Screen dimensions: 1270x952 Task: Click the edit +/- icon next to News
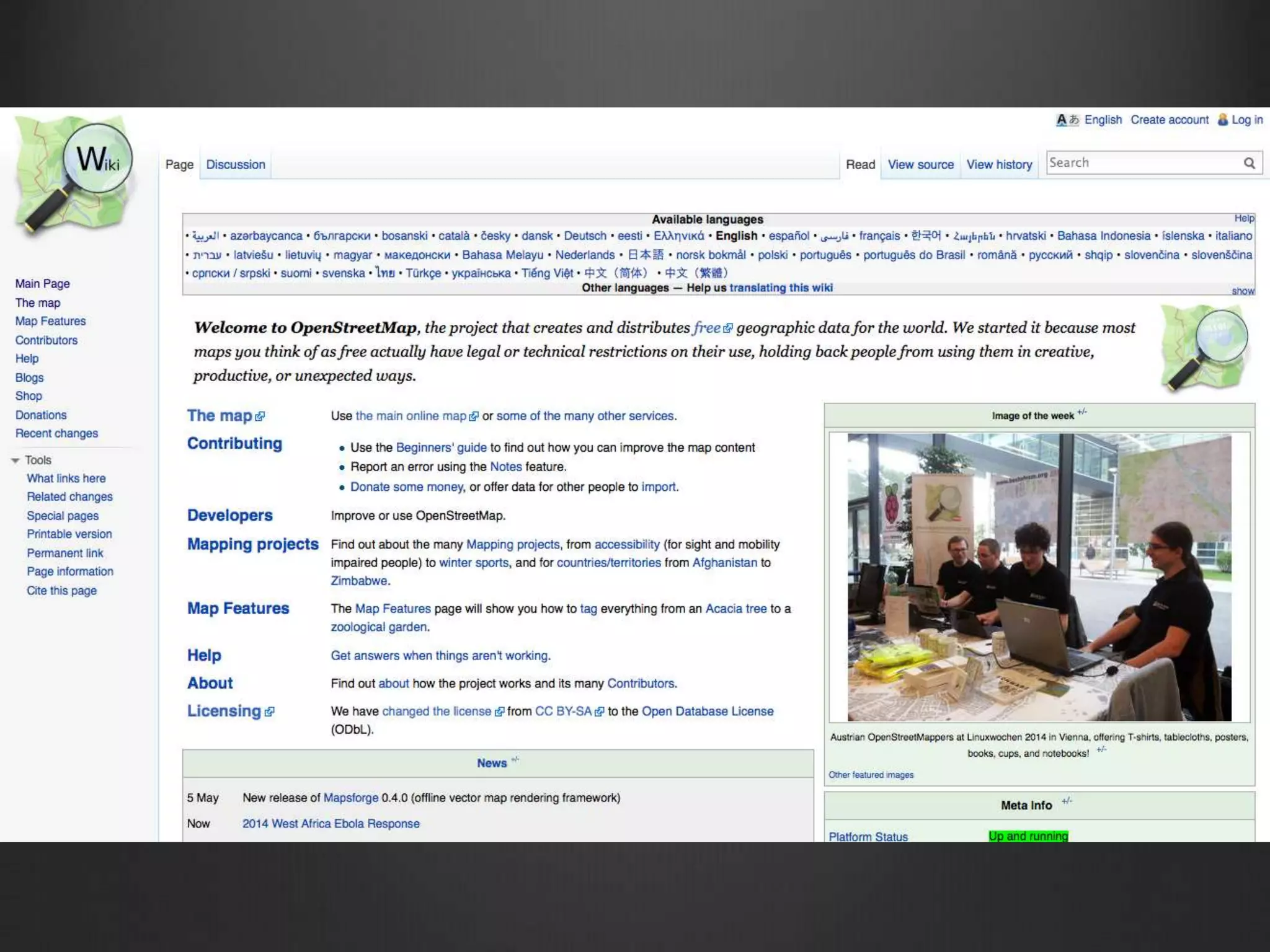(x=515, y=760)
